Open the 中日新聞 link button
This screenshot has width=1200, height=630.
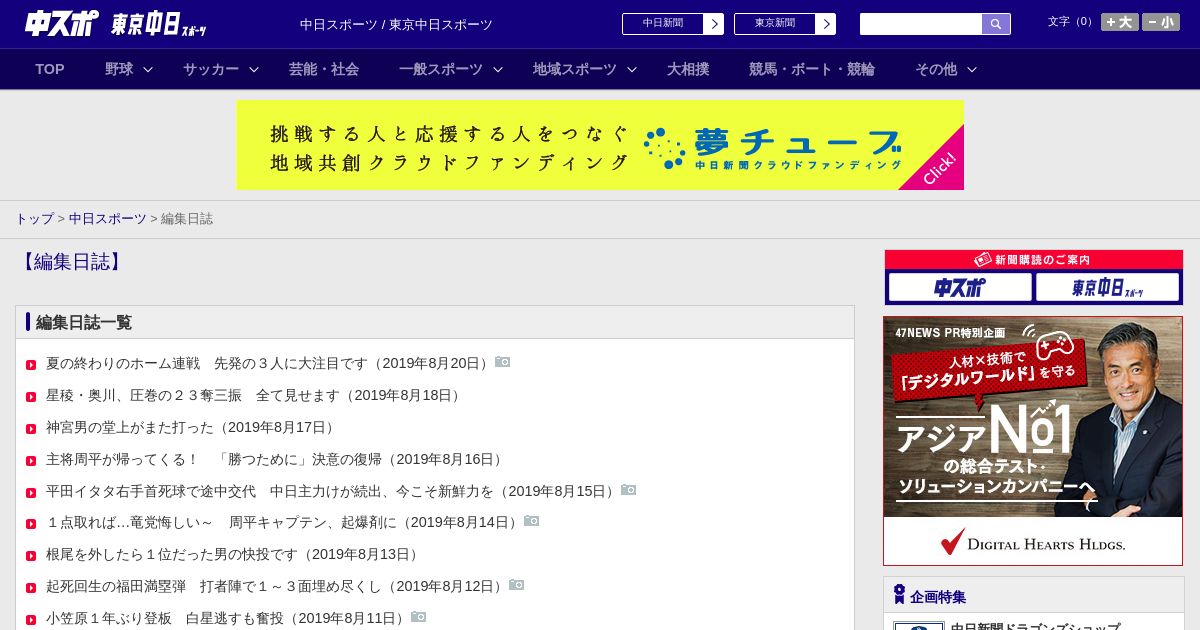point(673,24)
